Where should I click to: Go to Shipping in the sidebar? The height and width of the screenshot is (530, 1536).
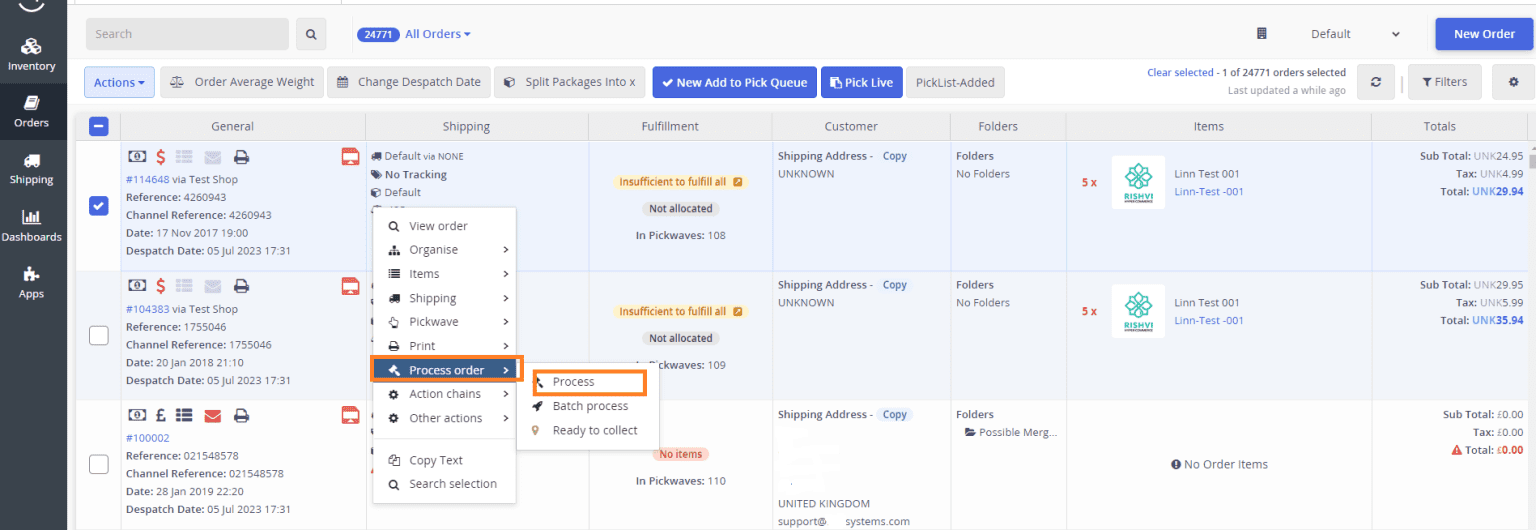(x=31, y=169)
